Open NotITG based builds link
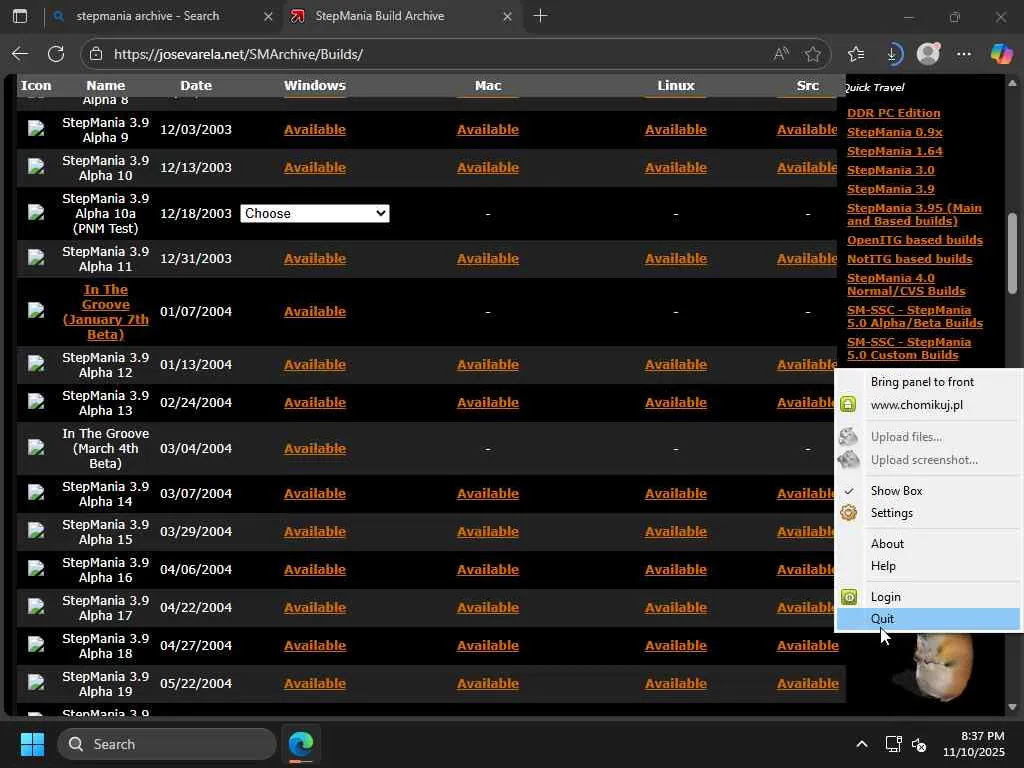This screenshot has width=1024, height=768. pyautogui.click(x=910, y=259)
